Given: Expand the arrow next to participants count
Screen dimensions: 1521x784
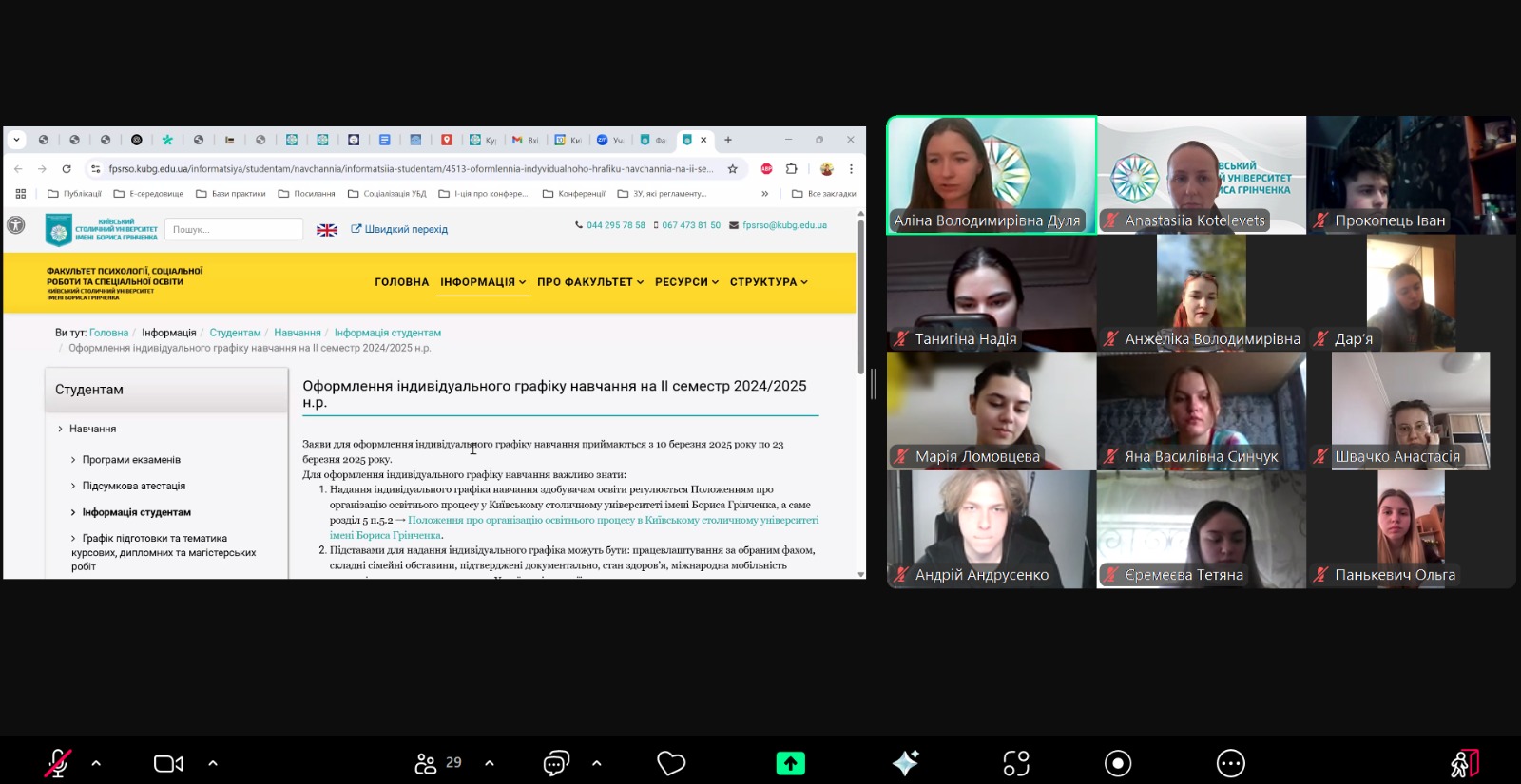Looking at the screenshot, I should tap(490, 763).
